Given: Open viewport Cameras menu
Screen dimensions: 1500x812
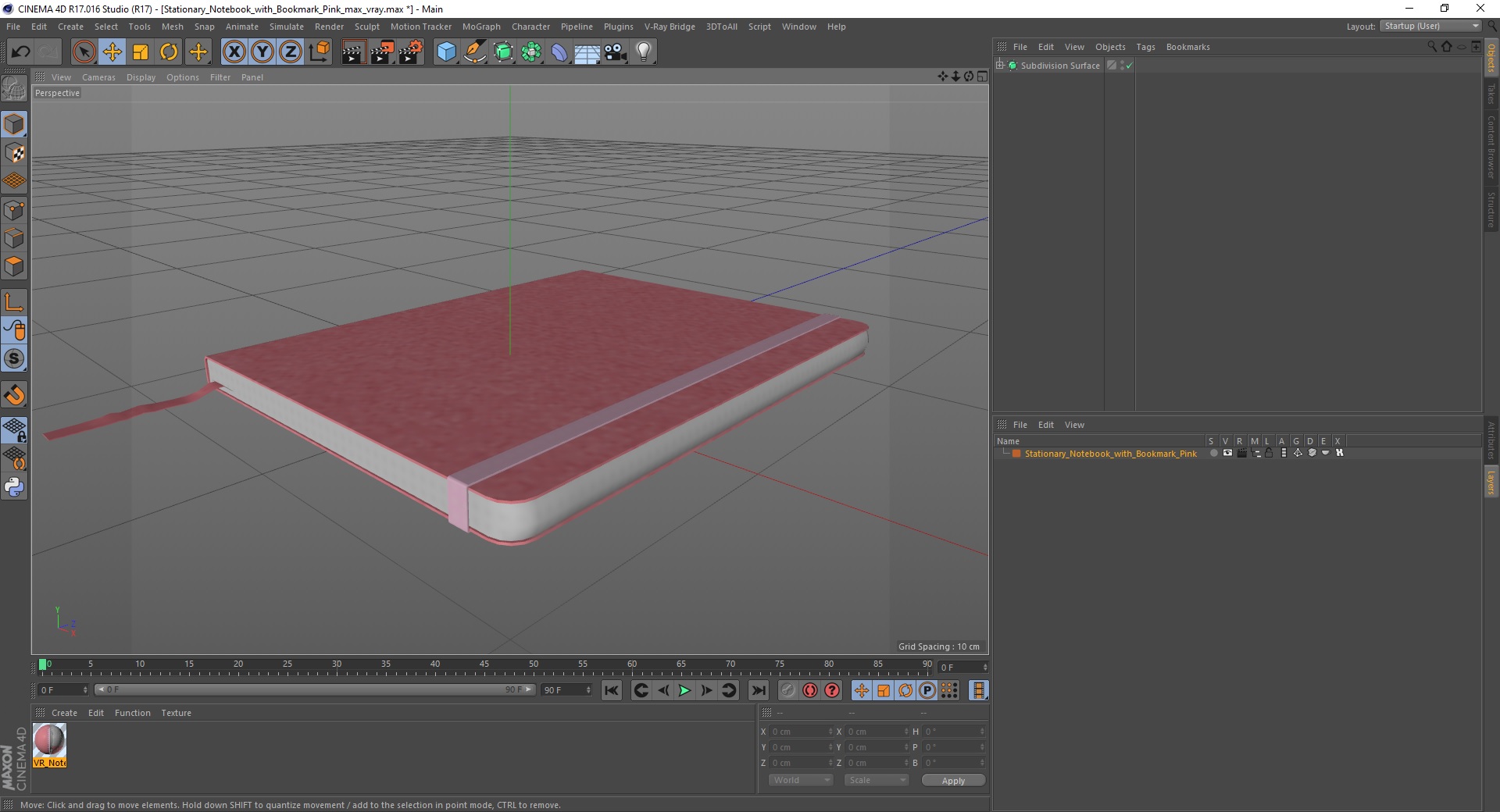Looking at the screenshot, I should click(98, 77).
